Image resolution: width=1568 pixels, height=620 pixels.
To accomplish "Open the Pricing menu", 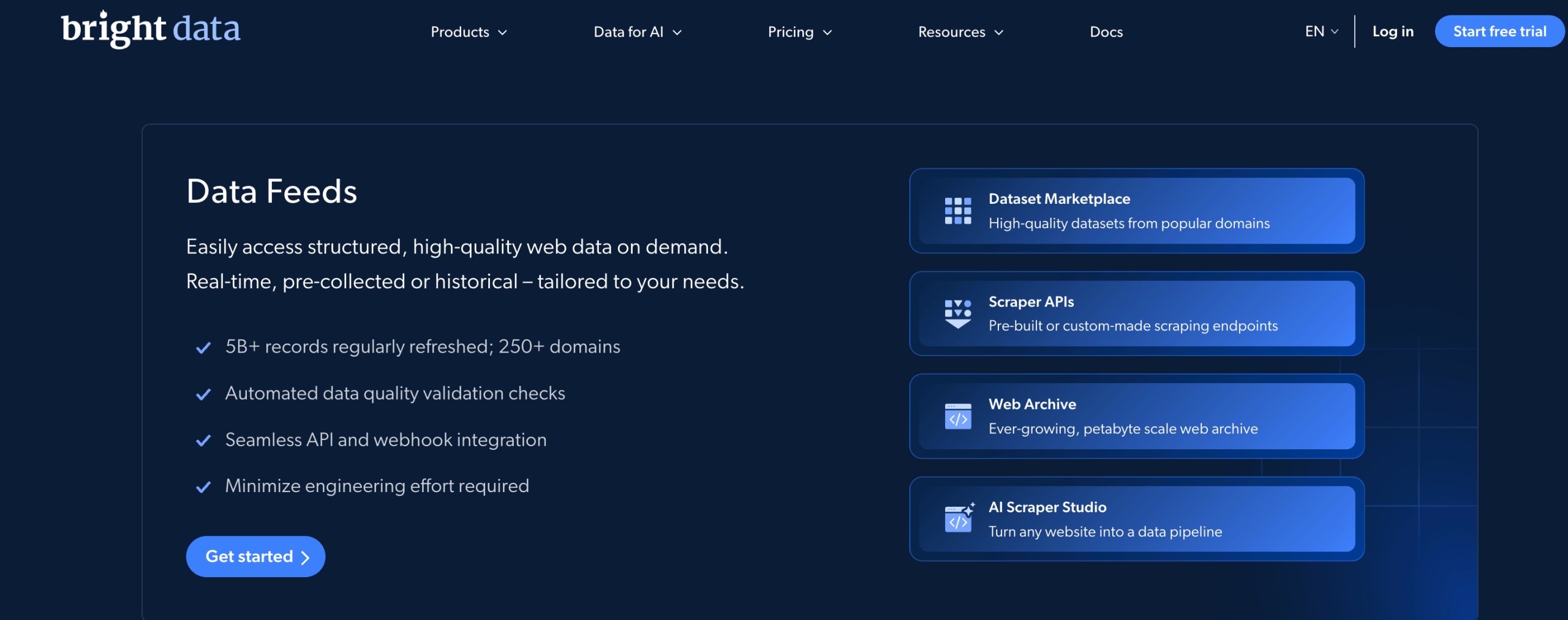I will click(x=800, y=32).
